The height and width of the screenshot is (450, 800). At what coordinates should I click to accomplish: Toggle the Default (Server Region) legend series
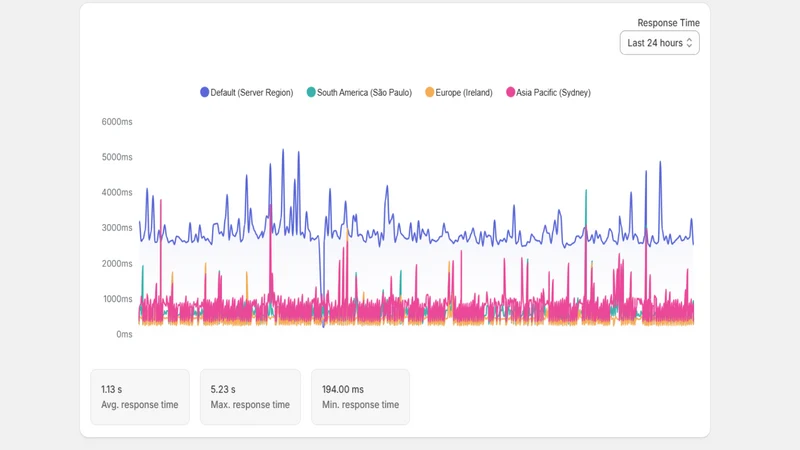tap(247, 92)
